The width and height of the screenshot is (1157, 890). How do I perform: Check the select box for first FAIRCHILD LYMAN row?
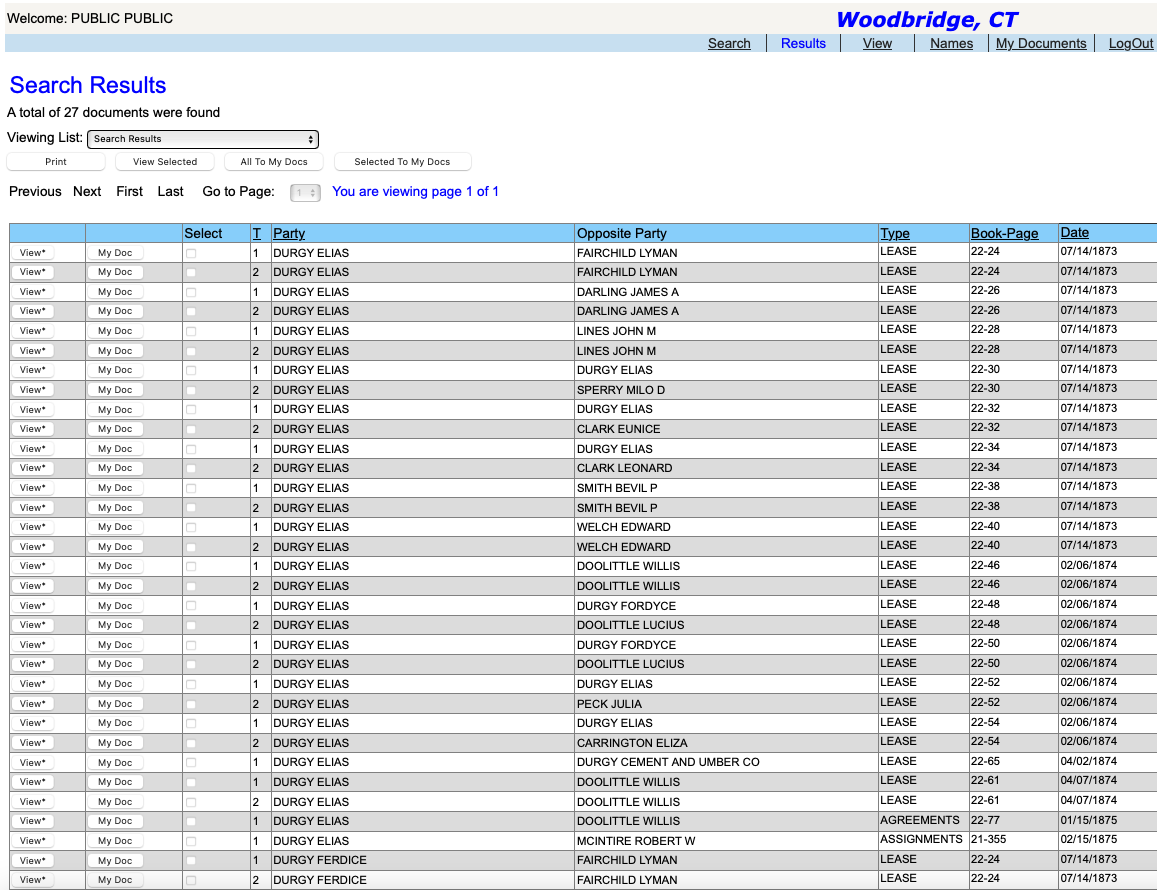pyautogui.click(x=191, y=253)
